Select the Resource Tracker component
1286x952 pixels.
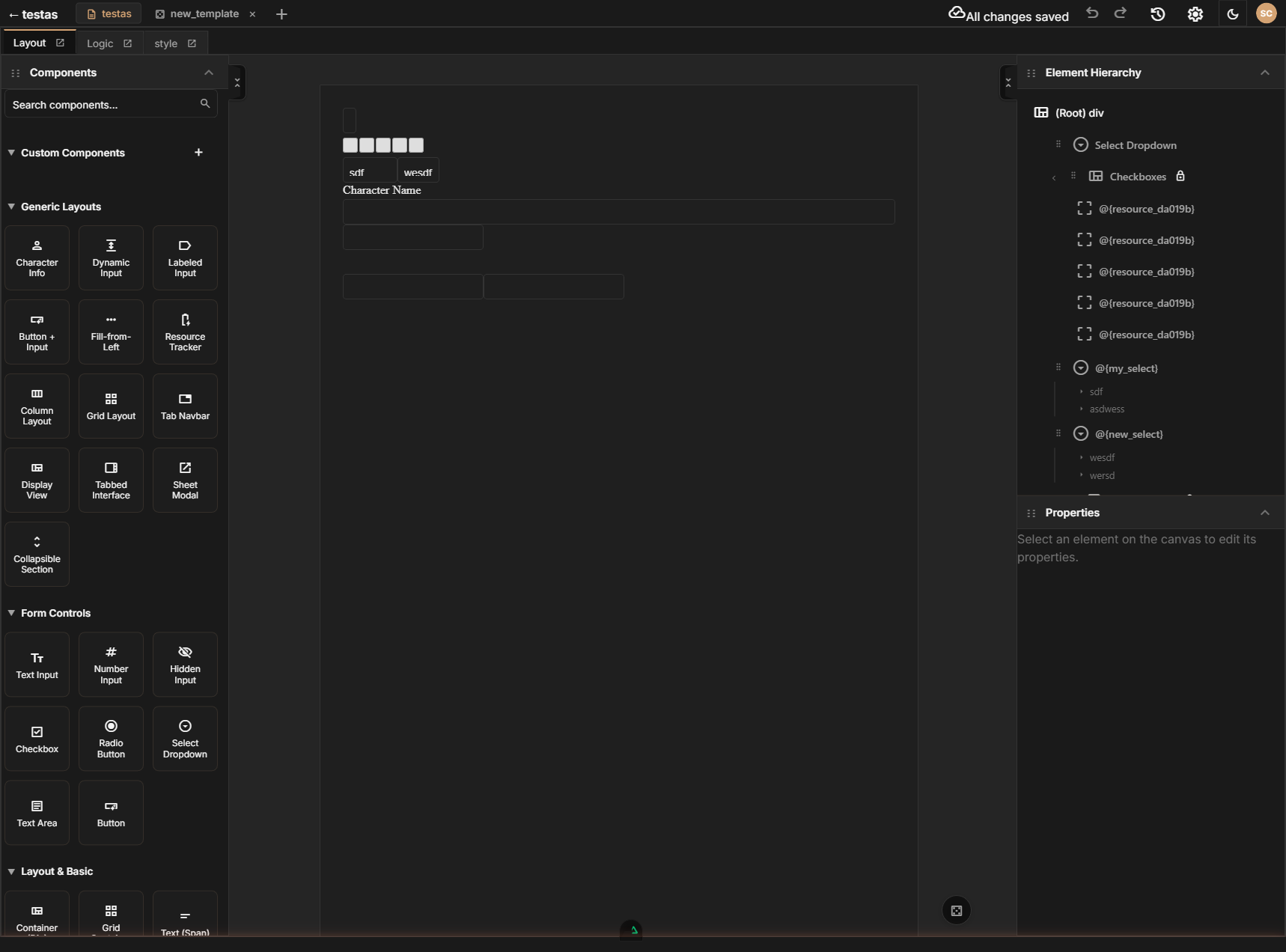184,332
